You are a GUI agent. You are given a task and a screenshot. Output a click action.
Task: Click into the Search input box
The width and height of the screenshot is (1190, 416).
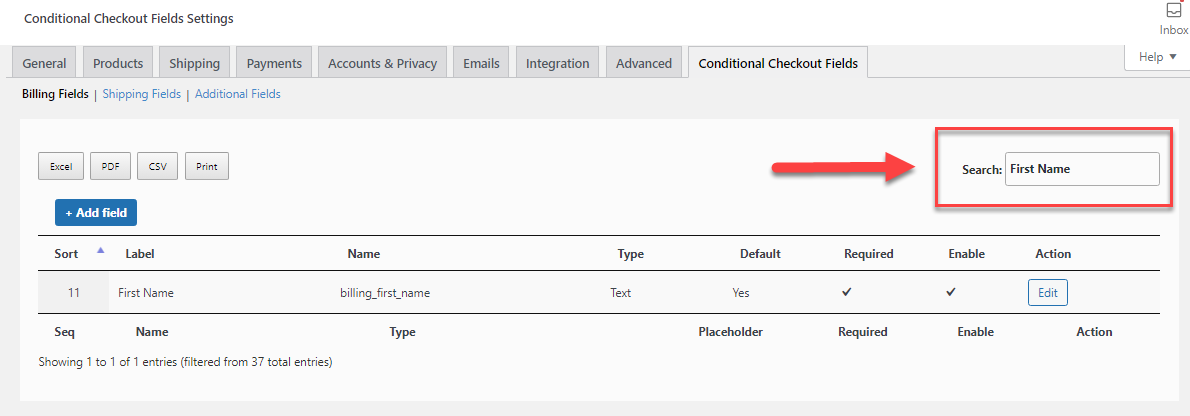1082,169
